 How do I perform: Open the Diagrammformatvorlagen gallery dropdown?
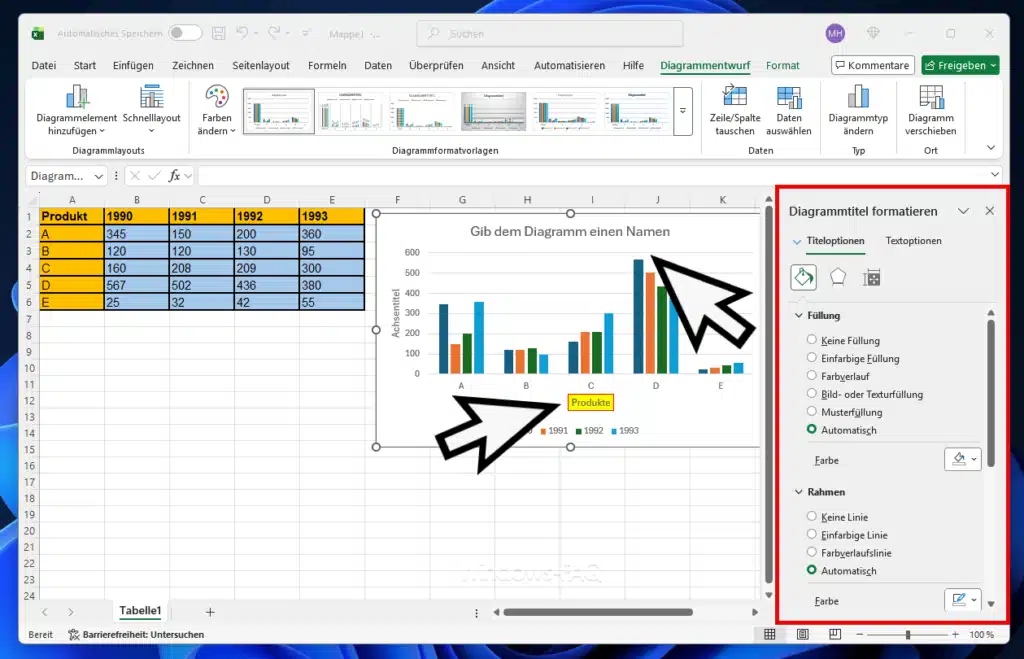point(683,110)
